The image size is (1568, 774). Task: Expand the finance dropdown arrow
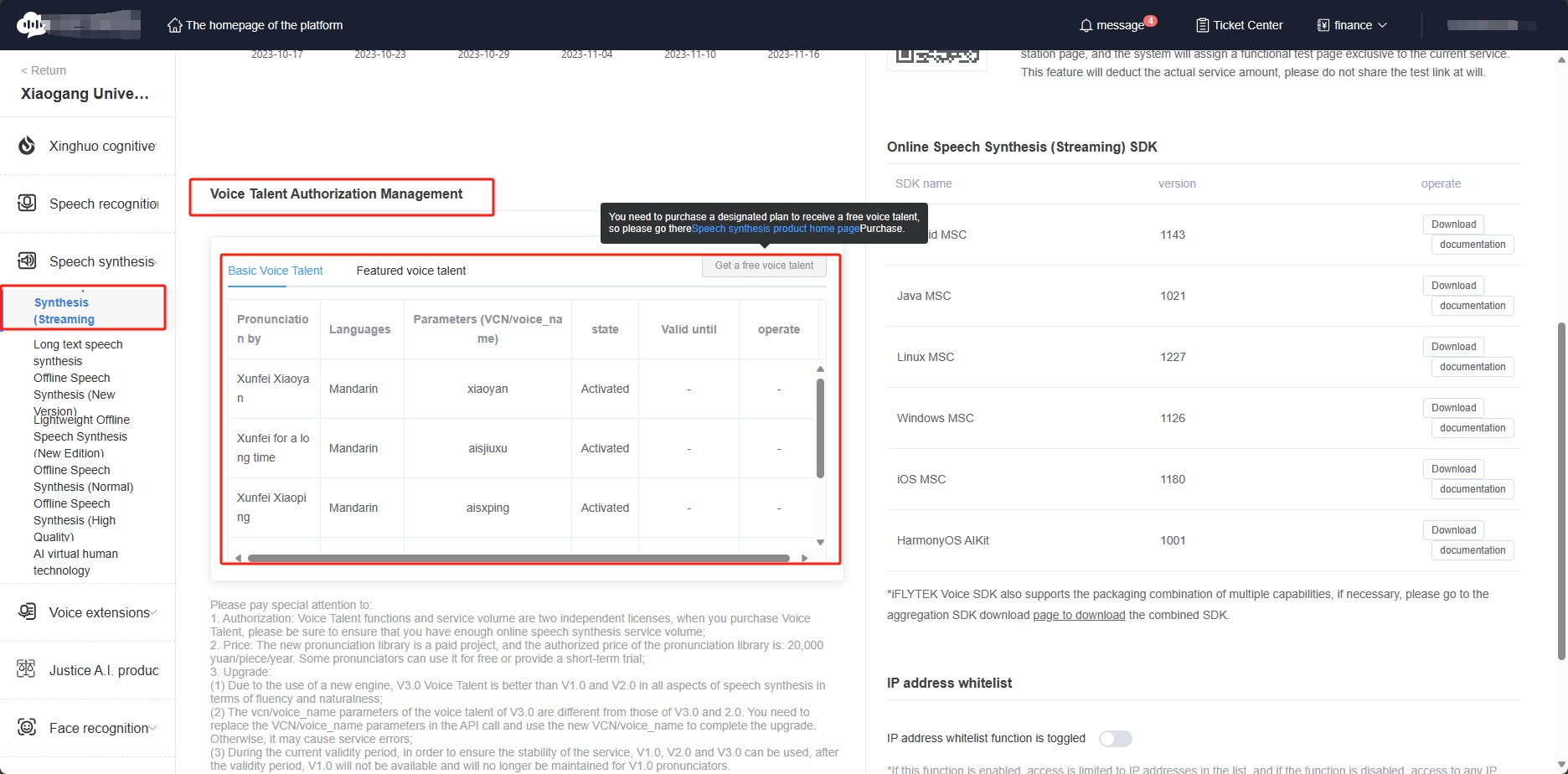pyautogui.click(x=1382, y=25)
